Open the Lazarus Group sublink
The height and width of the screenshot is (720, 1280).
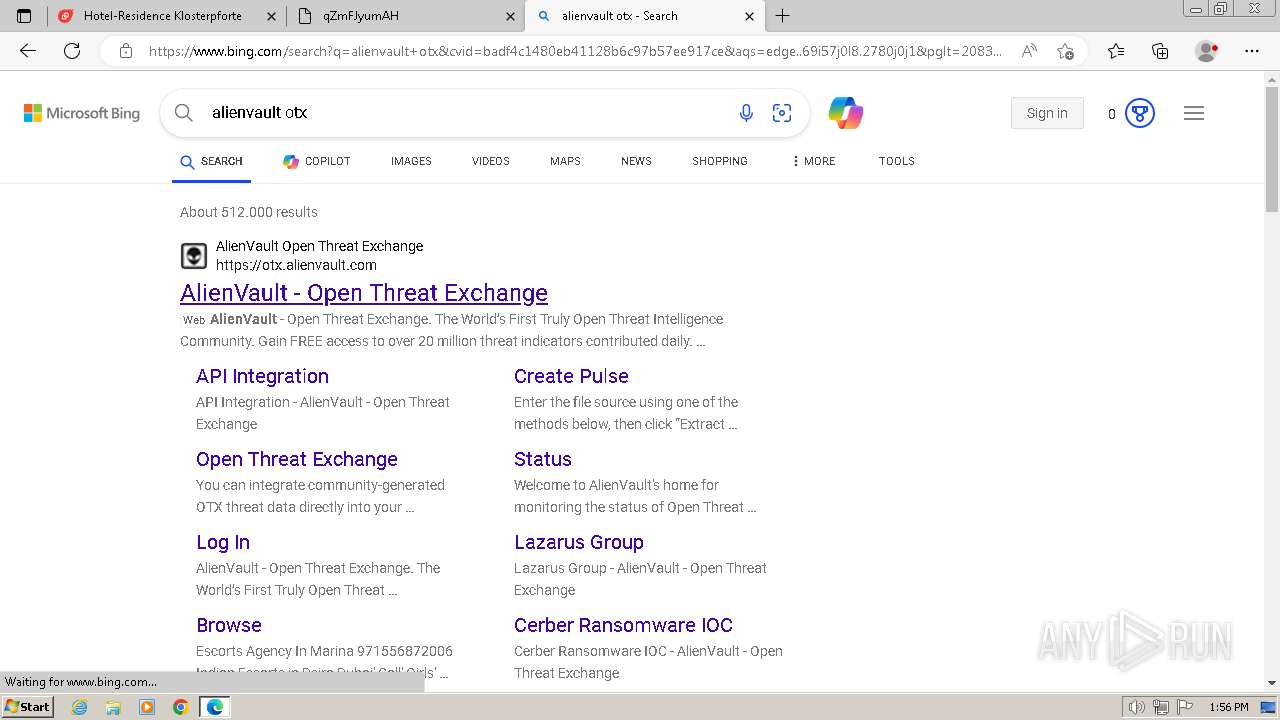click(579, 542)
